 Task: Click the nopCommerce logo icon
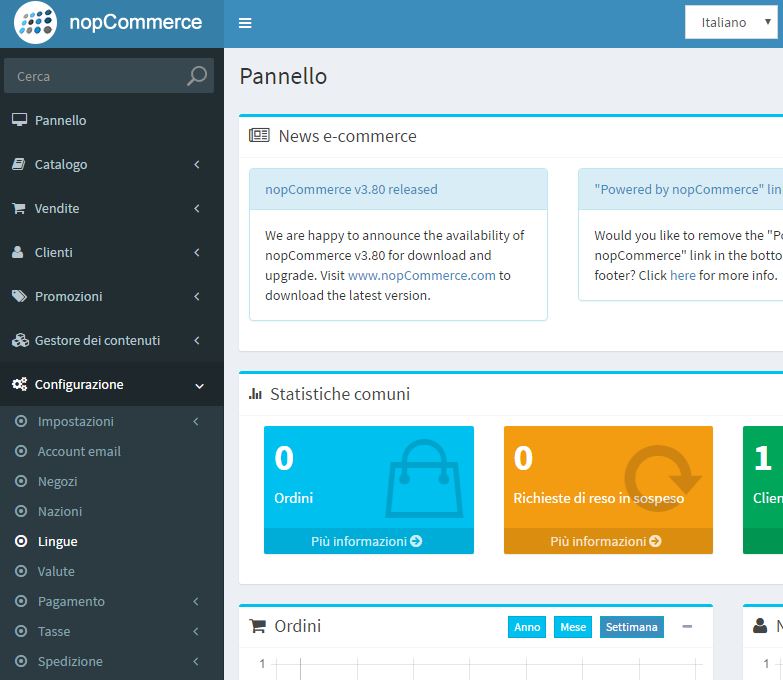pyautogui.click(x=35, y=23)
